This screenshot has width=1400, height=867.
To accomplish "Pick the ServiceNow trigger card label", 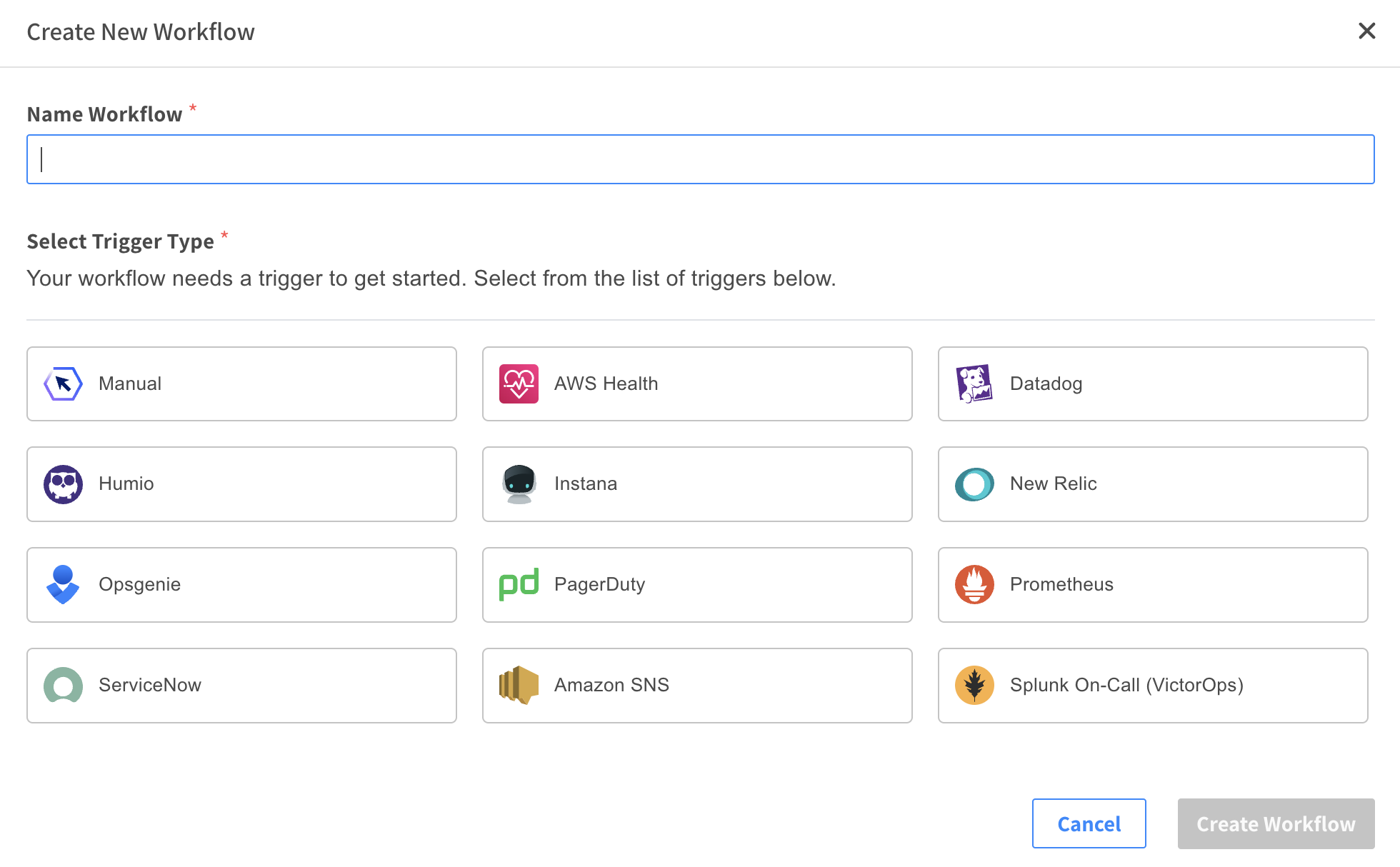I will (x=150, y=686).
